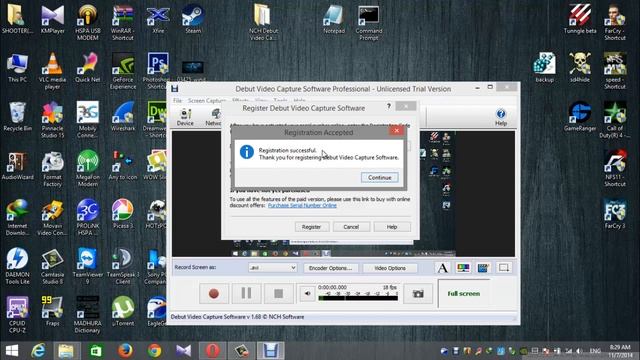This screenshot has height=360, width=640.
Task: Open the Device toolbar option in Debut
Action: click(185, 117)
